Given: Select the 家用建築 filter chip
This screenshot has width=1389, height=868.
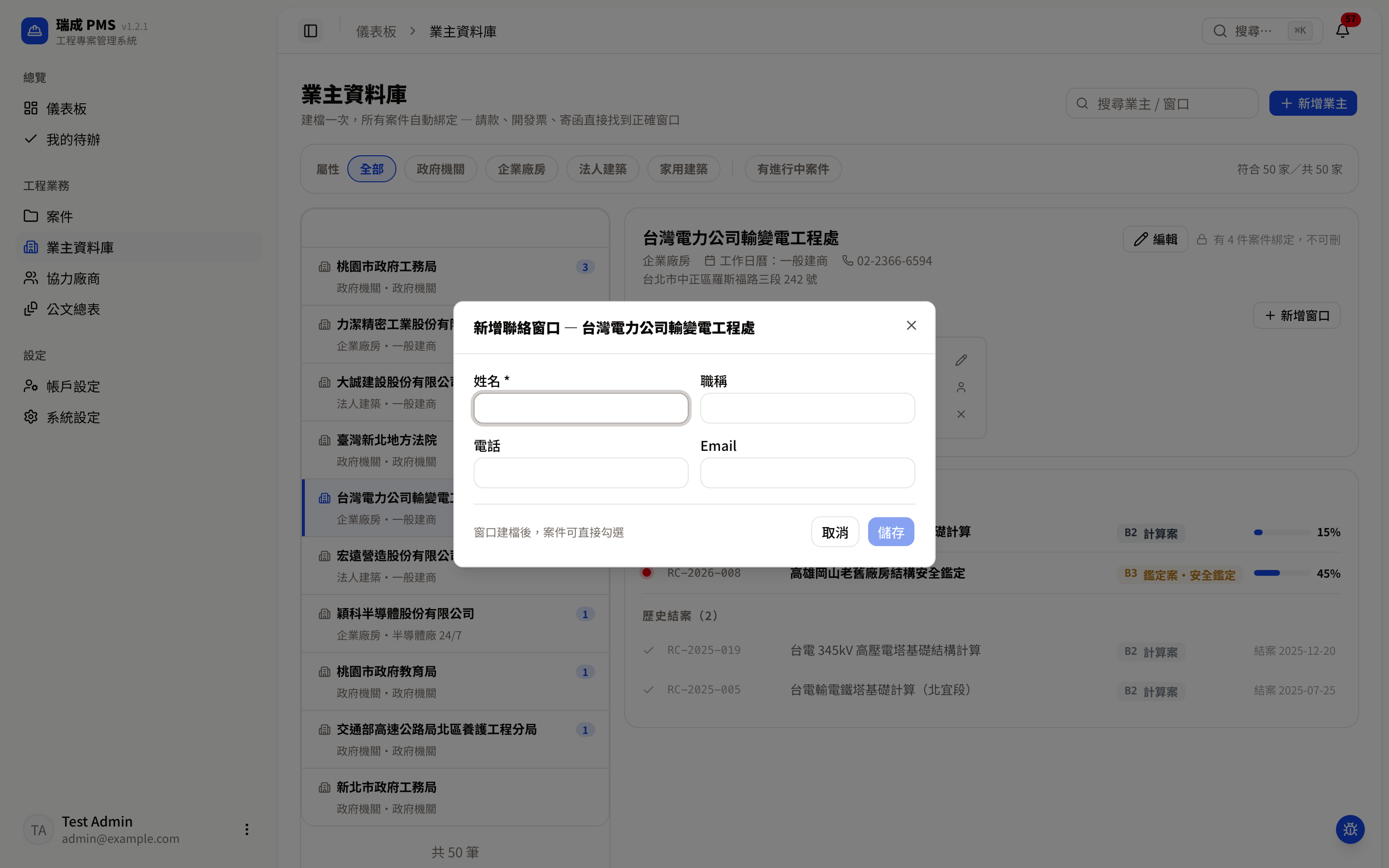Looking at the screenshot, I should click(x=683, y=169).
